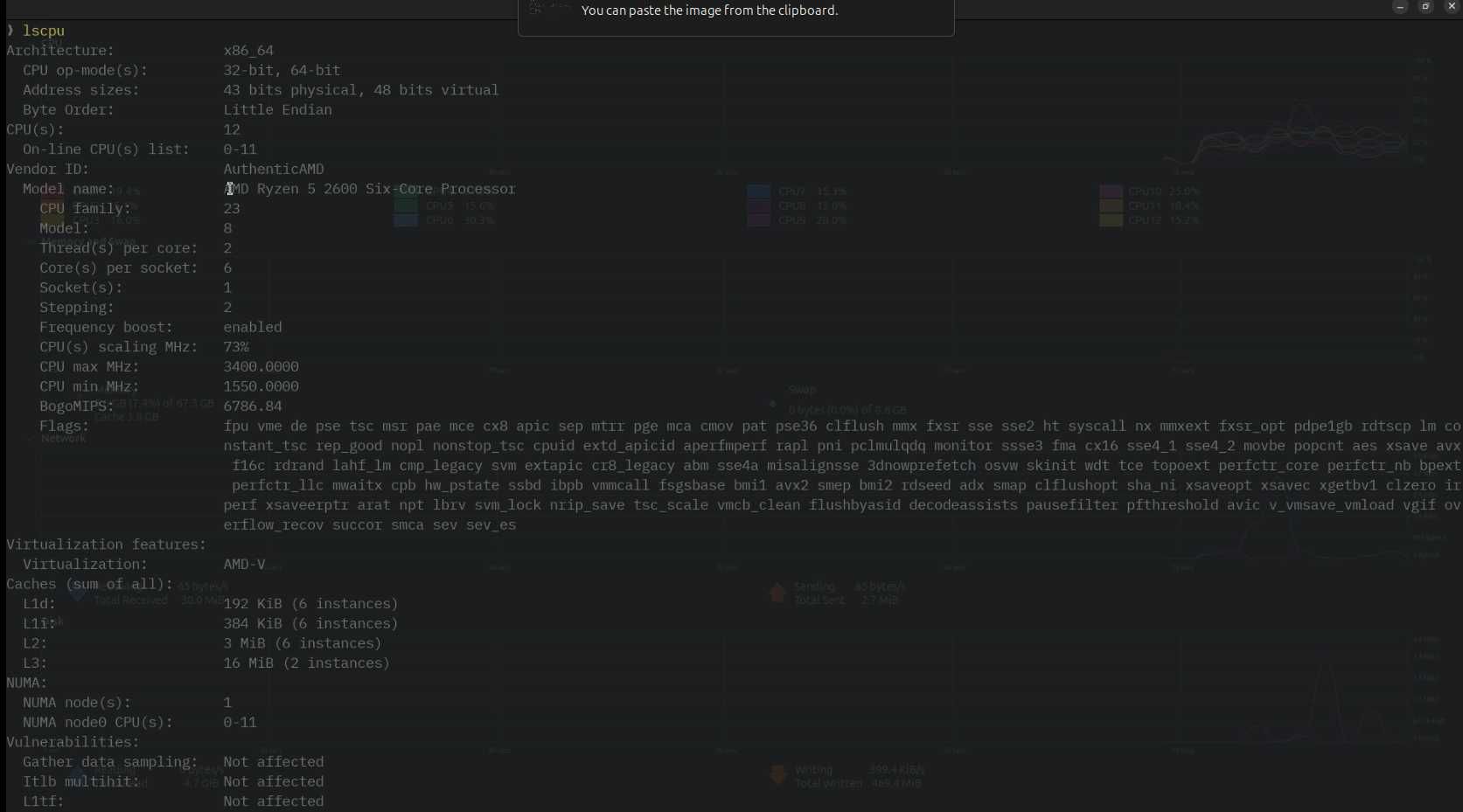This screenshot has width=1463, height=812.
Task: Click the 'Virtualization features:' heading
Action: [x=107, y=545]
